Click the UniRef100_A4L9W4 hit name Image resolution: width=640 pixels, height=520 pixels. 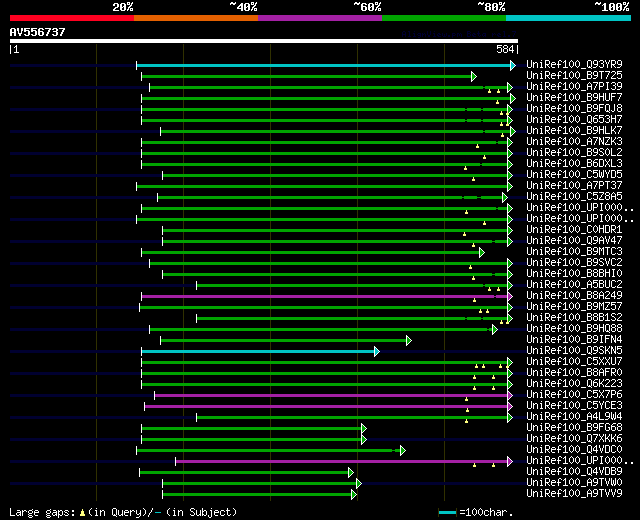pyautogui.click(x=574, y=417)
